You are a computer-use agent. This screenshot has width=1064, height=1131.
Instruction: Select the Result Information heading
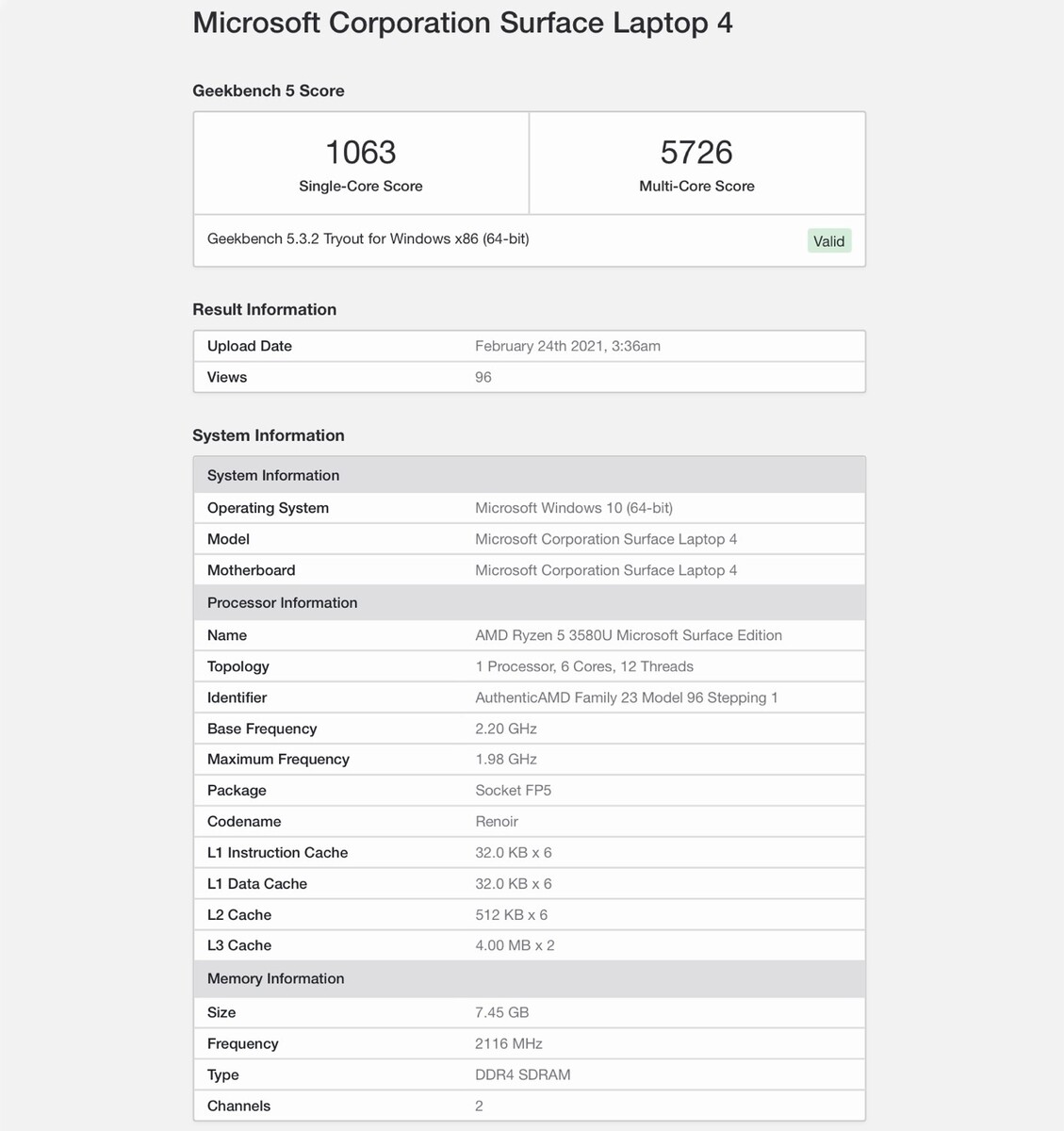point(264,309)
